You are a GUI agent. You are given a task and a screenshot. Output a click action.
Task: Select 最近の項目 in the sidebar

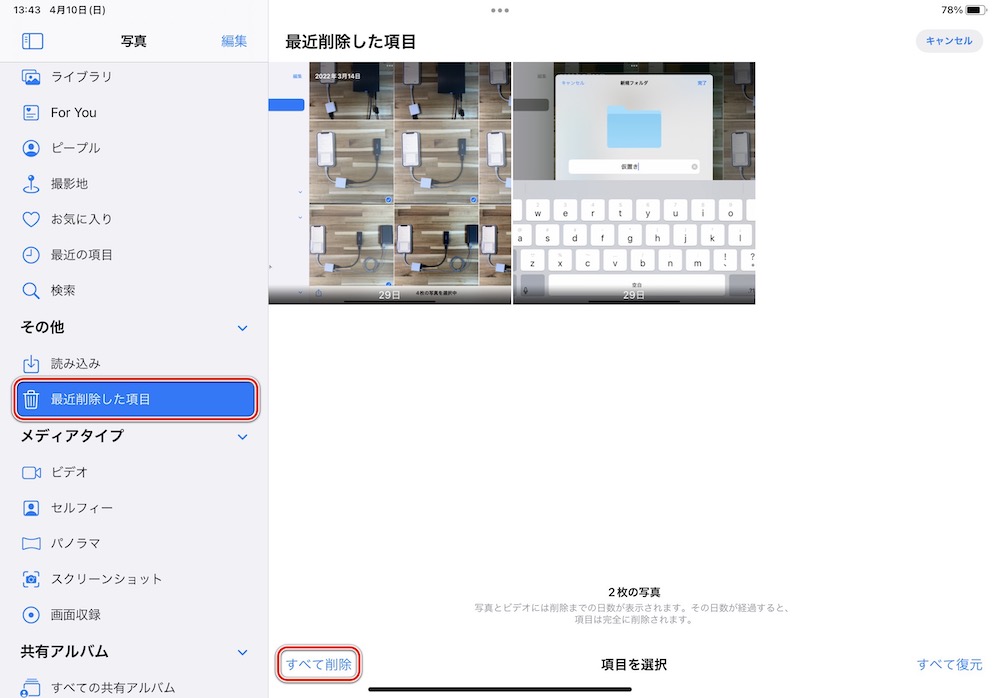pyautogui.click(x=134, y=255)
